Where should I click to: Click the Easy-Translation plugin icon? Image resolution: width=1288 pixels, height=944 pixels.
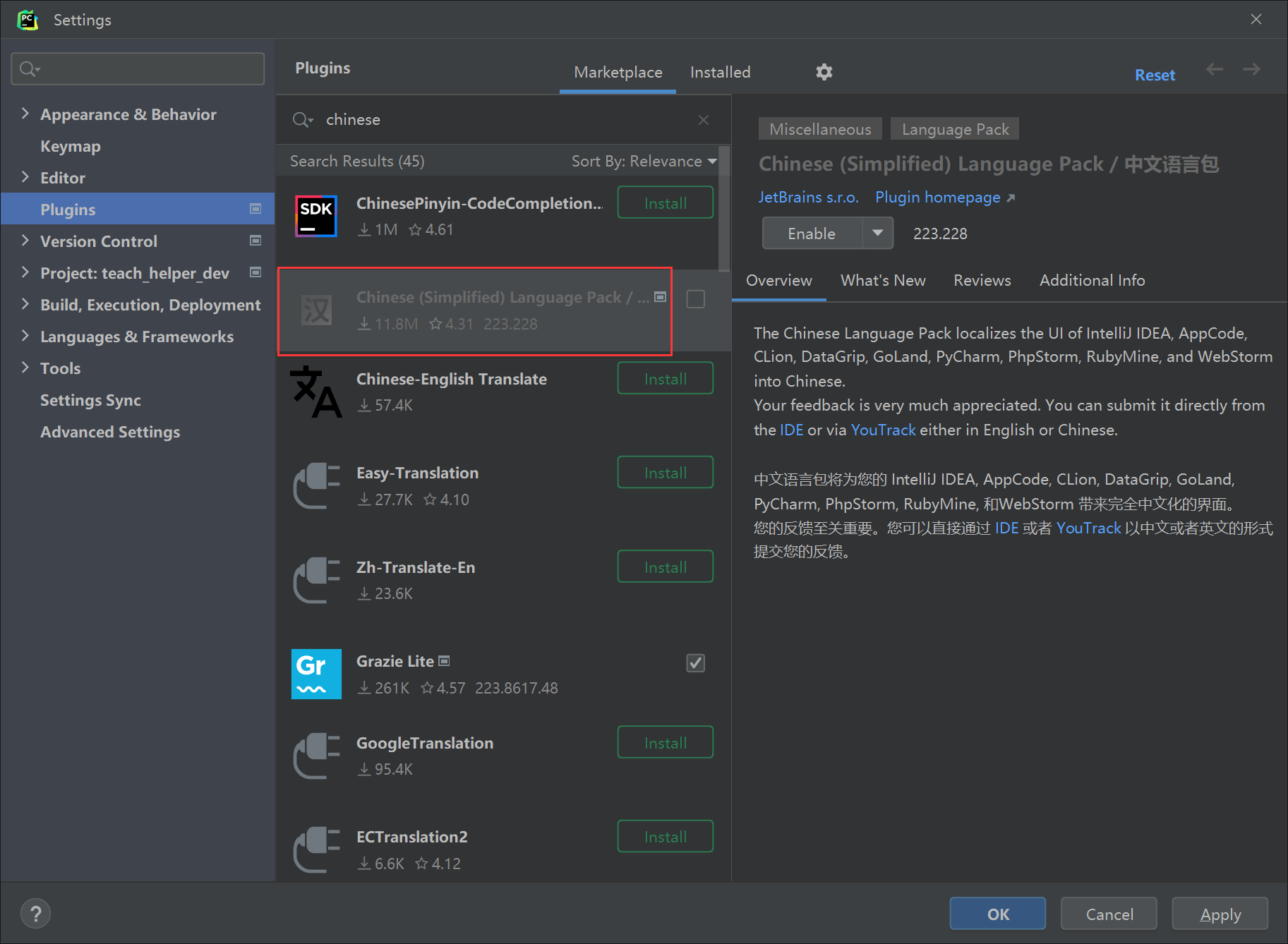315,485
